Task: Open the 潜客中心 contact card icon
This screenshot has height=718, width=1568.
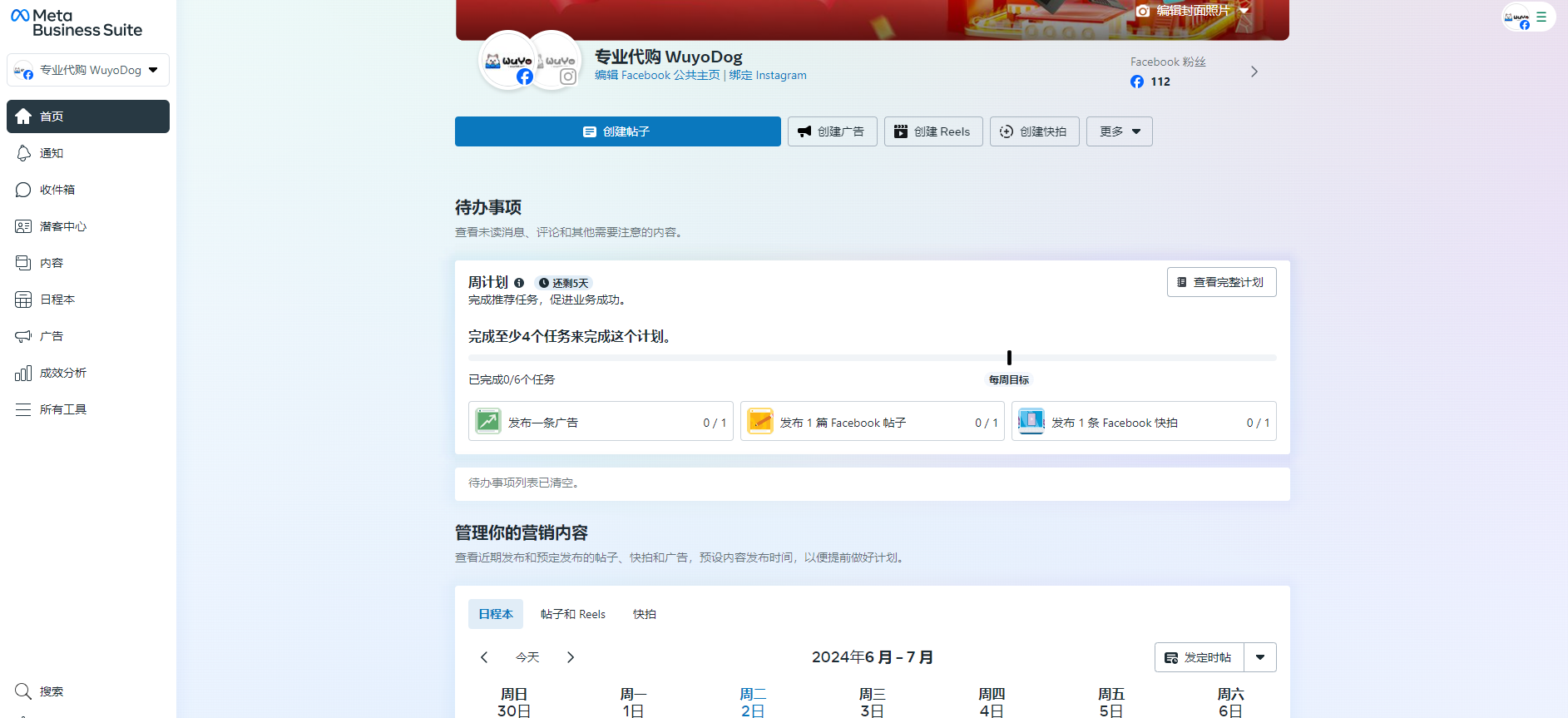Action: (23, 226)
